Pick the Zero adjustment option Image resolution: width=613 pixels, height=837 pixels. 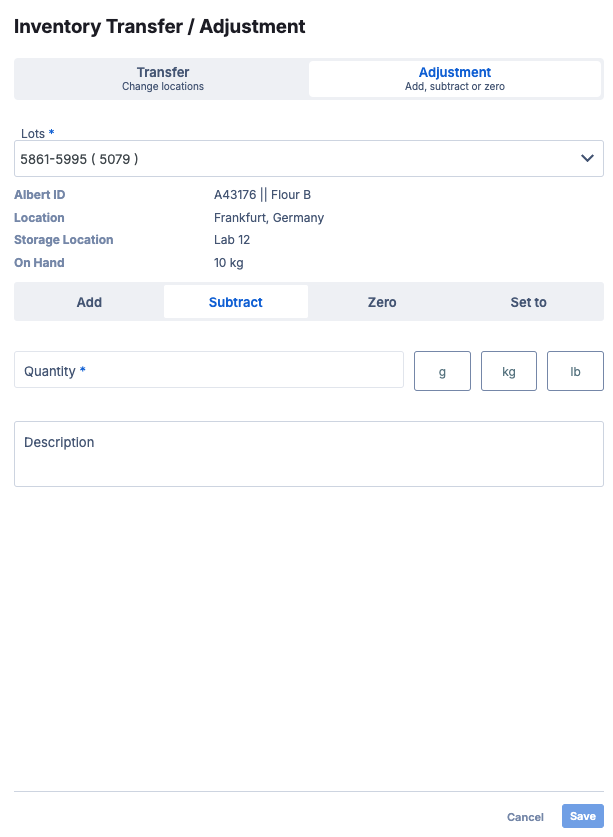click(382, 302)
